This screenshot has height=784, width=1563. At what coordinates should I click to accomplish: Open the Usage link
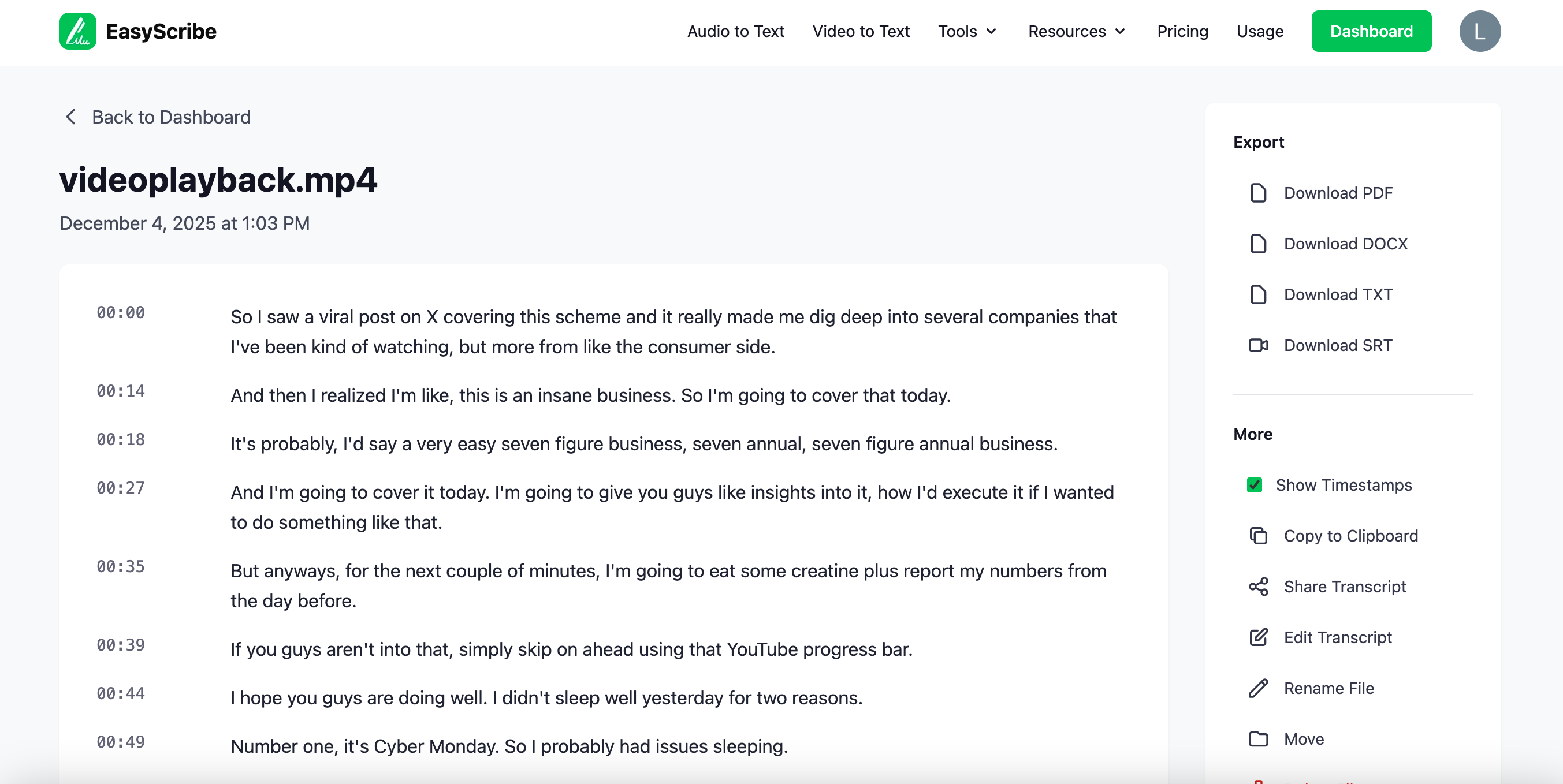(x=1260, y=31)
